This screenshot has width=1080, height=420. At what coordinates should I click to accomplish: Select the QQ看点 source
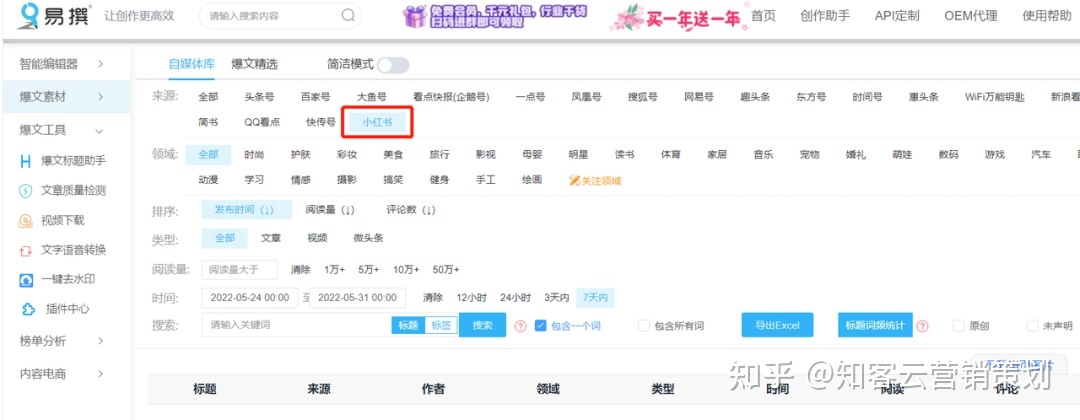(x=262, y=123)
